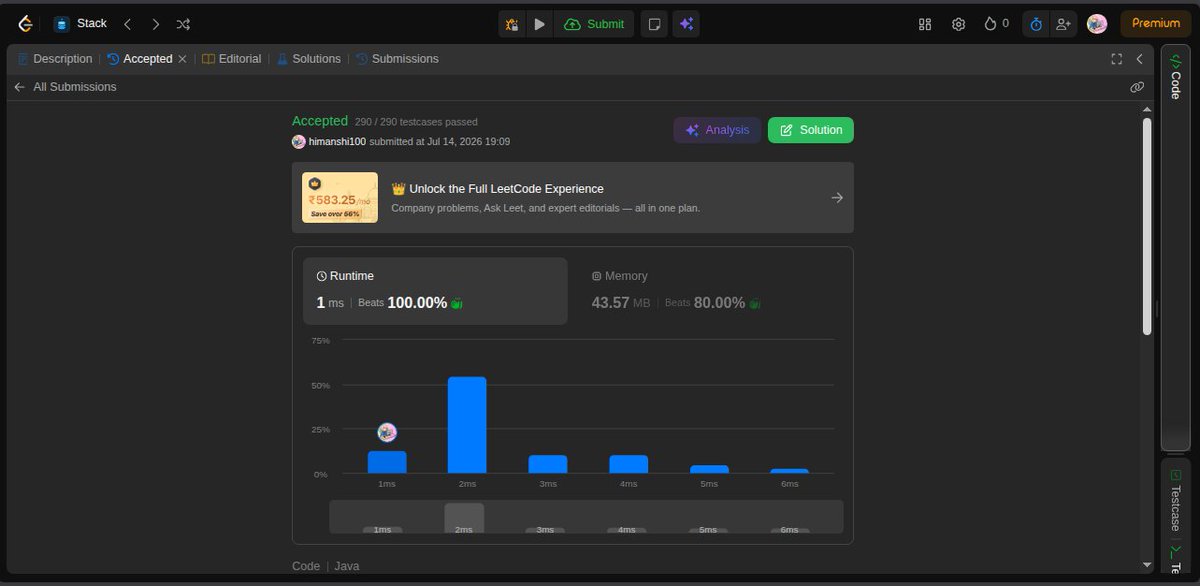This screenshot has width=1200, height=586.
Task: Click the debug icon in toolbar
Action: (x=512, y=24)
